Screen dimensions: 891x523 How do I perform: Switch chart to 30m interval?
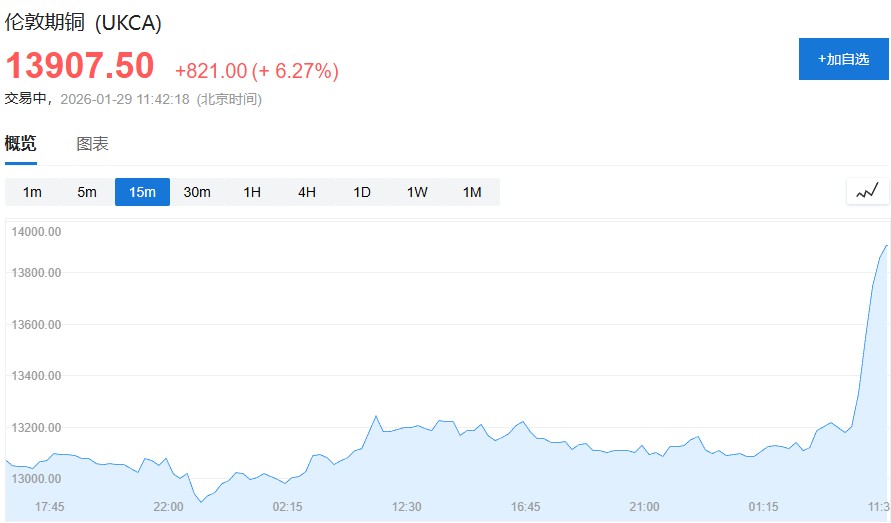(197, 192)
